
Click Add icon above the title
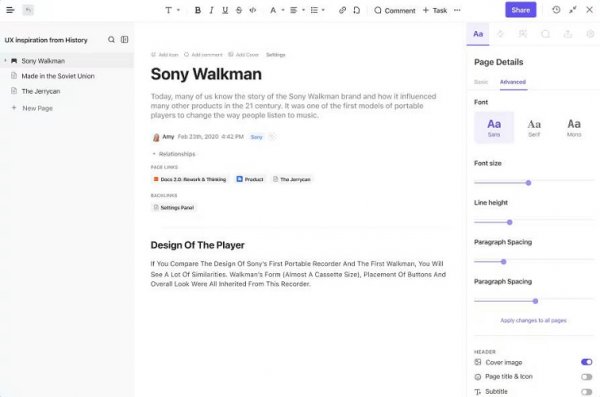[x=165, y=55]
